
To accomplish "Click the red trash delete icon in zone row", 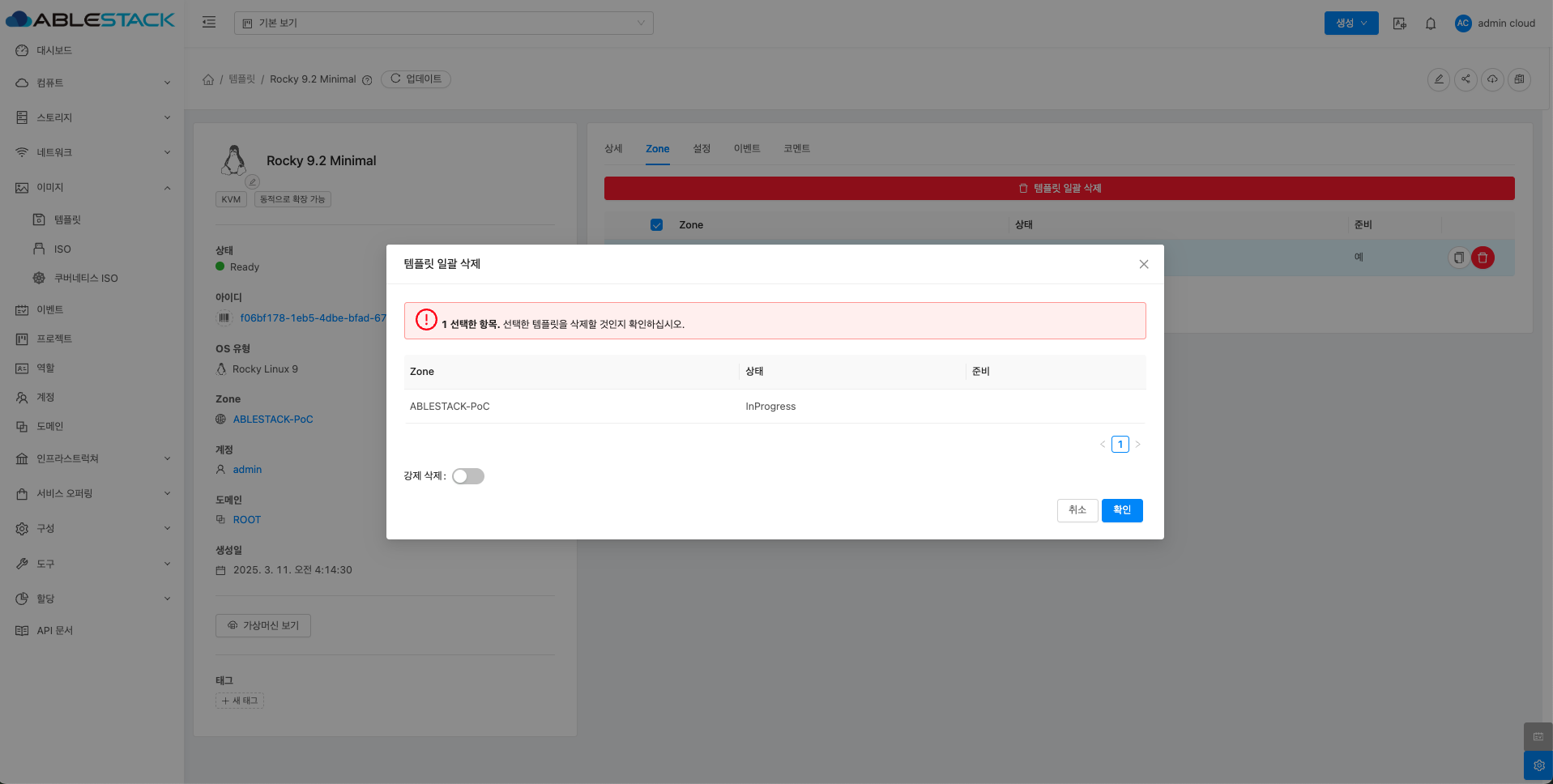I will point(1483,258).
